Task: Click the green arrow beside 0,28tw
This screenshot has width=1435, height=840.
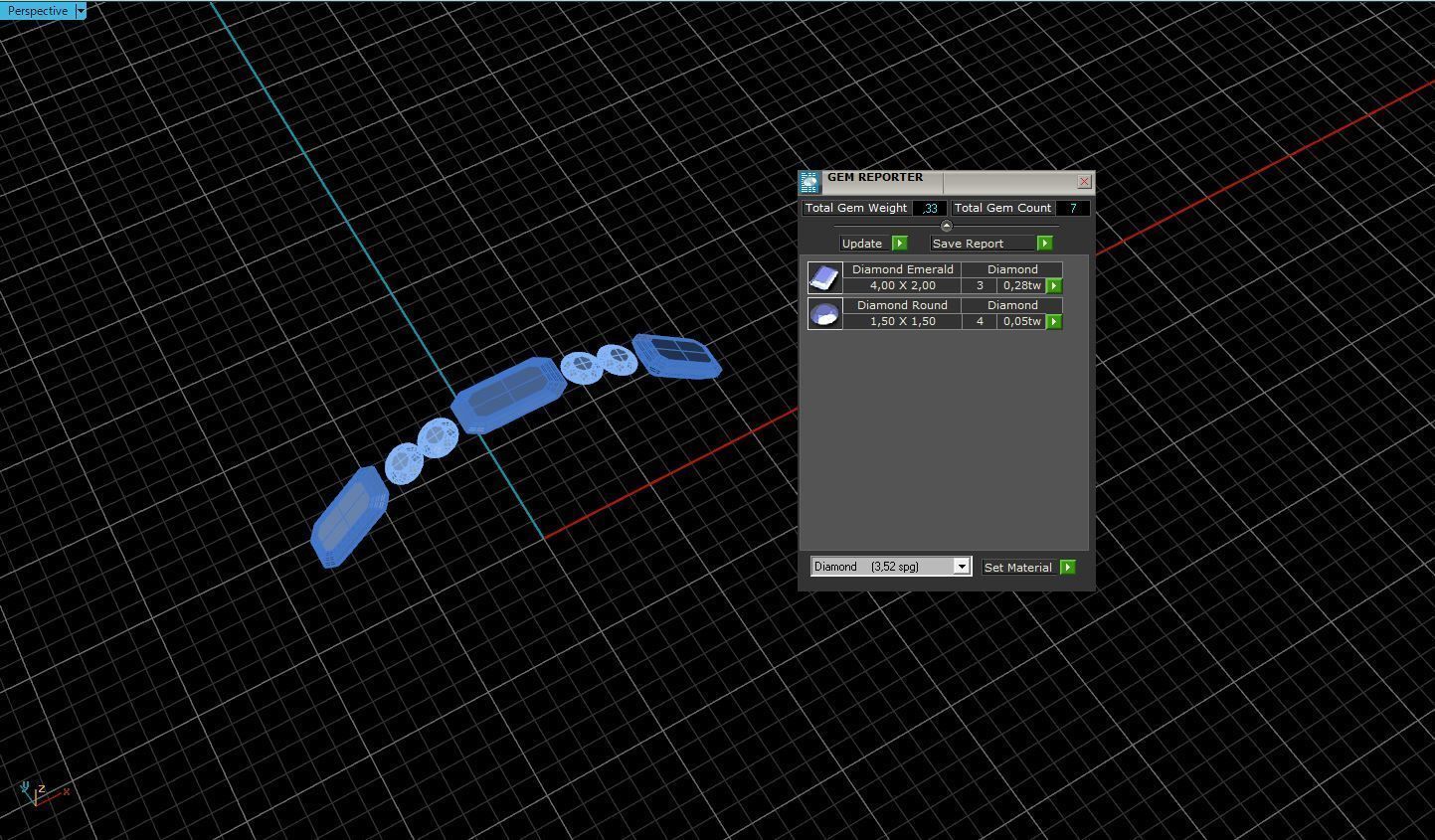Action: click(x=1054, y=285)
